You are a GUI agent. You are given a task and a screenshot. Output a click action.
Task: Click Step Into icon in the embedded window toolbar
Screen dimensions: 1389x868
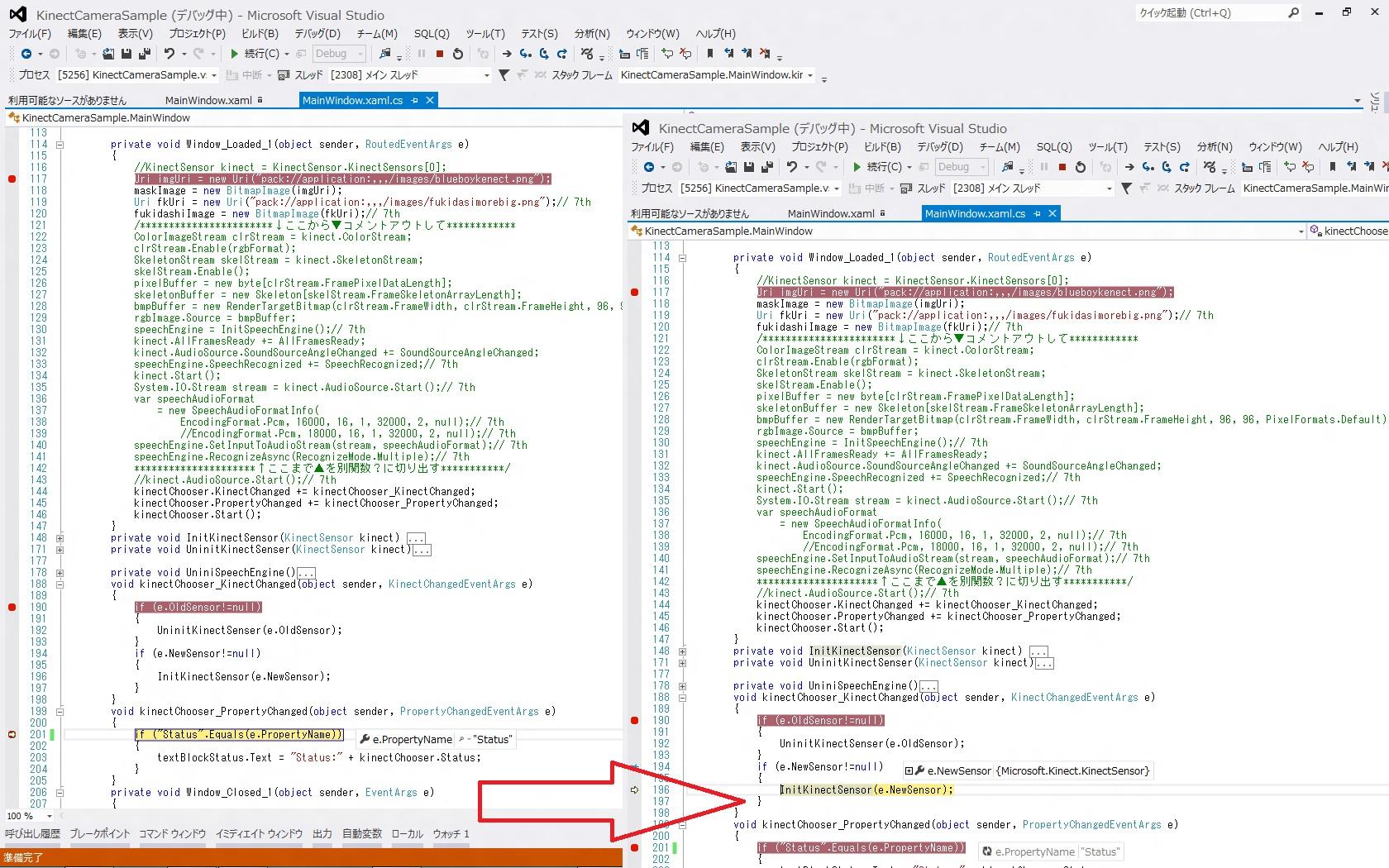coord(1148,167)
